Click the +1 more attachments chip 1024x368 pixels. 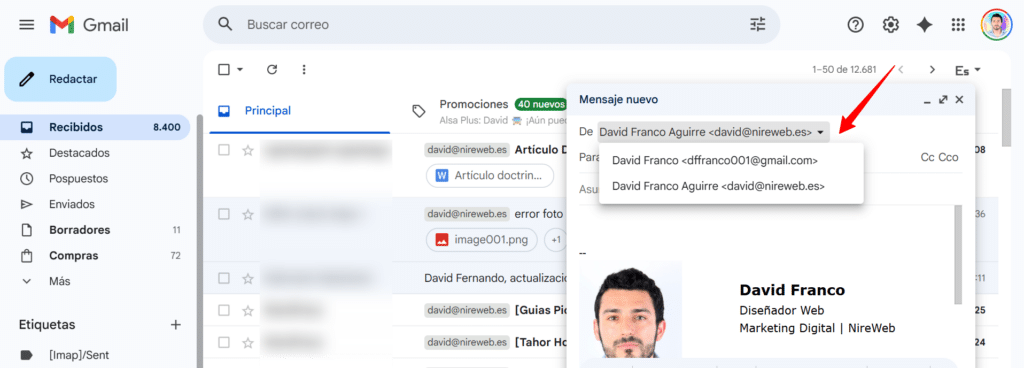pos(555,239)
